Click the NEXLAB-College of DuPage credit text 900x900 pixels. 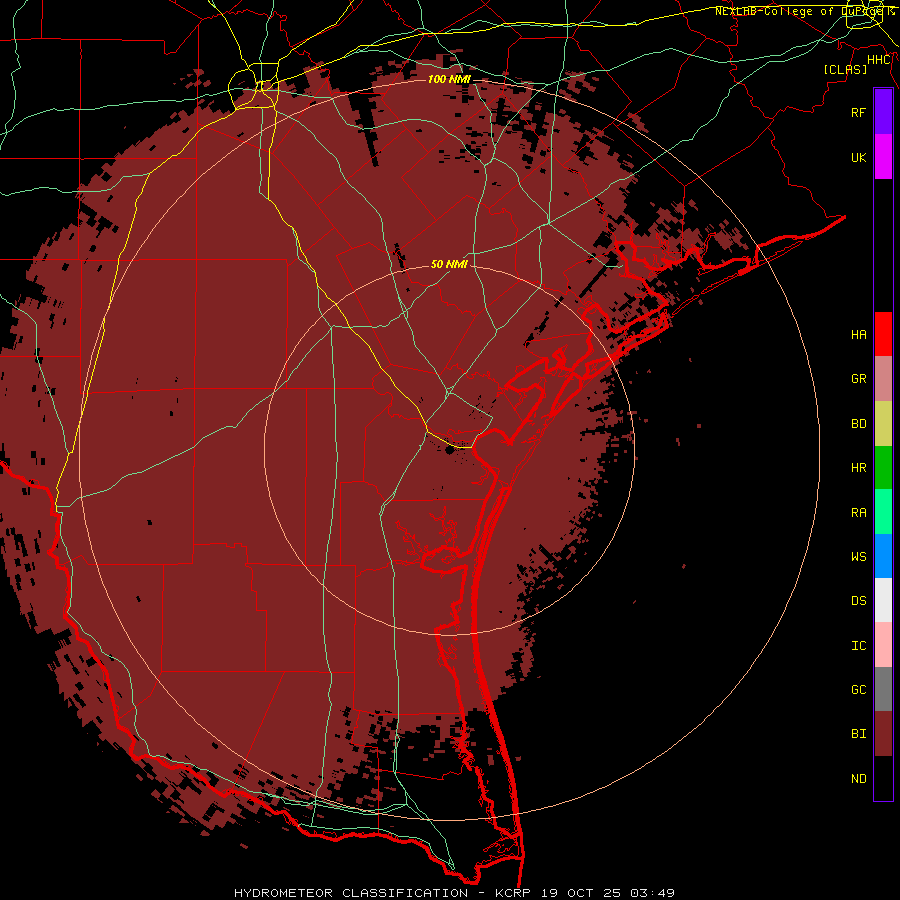[804, 11]
